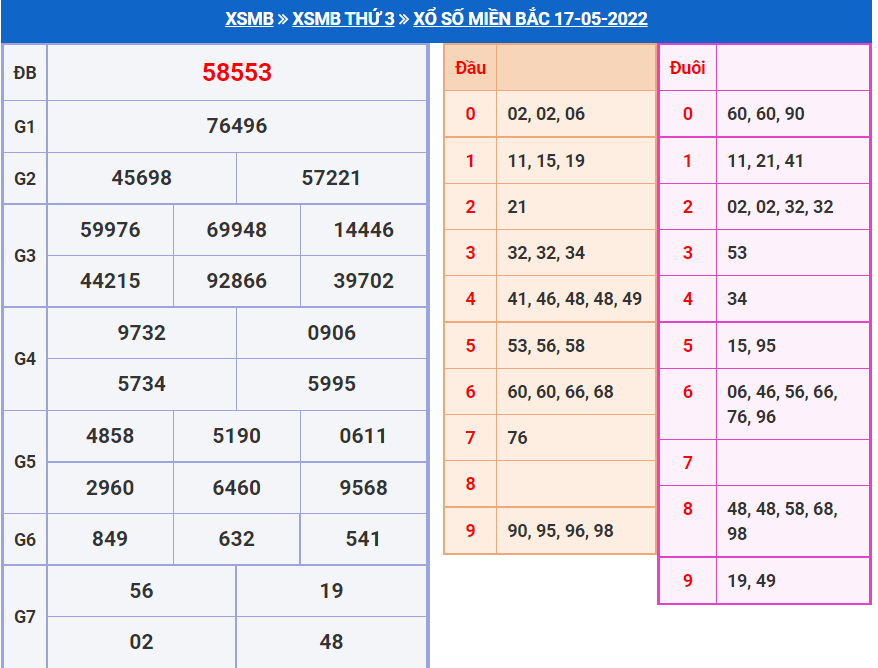Viewport: 878px width, 668px height.
Task: Select G5 number 4858
Action: [110, 436]
